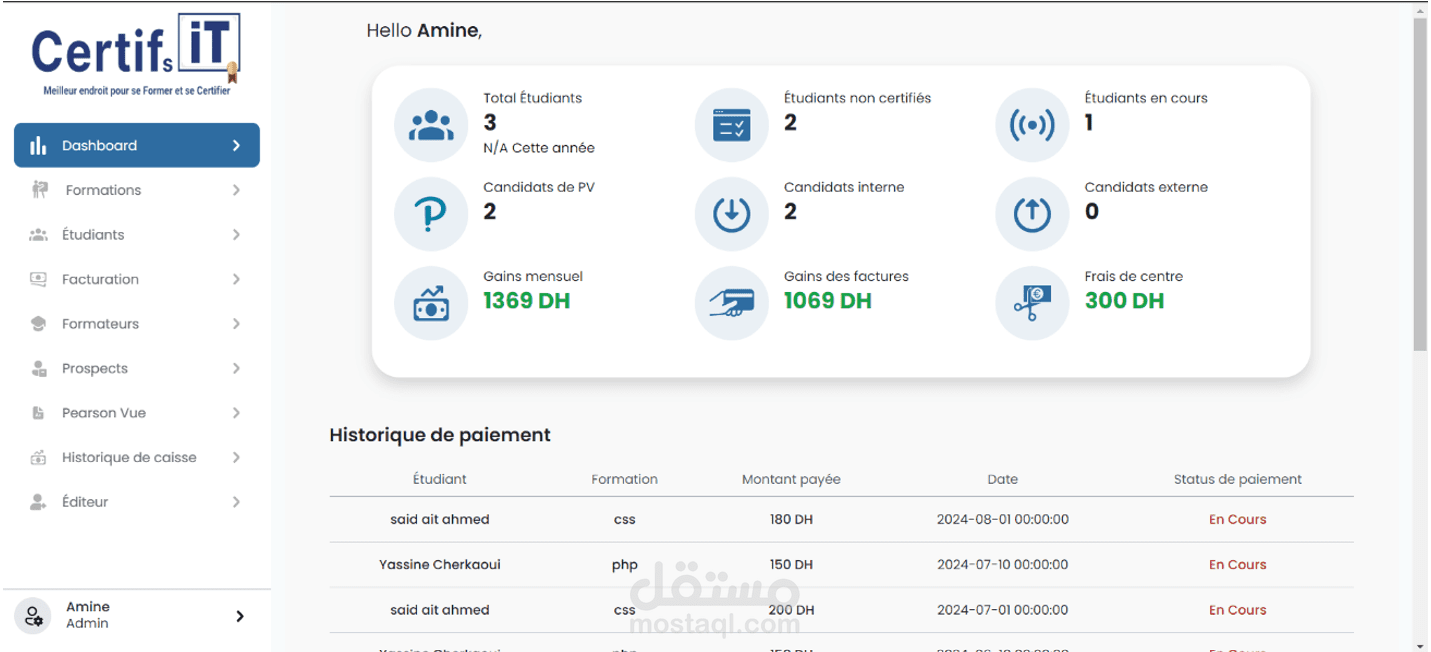Click the 1369 DH monthly gains value
The height and width of the screenshot is (652, 1431).
click(527, 301)
